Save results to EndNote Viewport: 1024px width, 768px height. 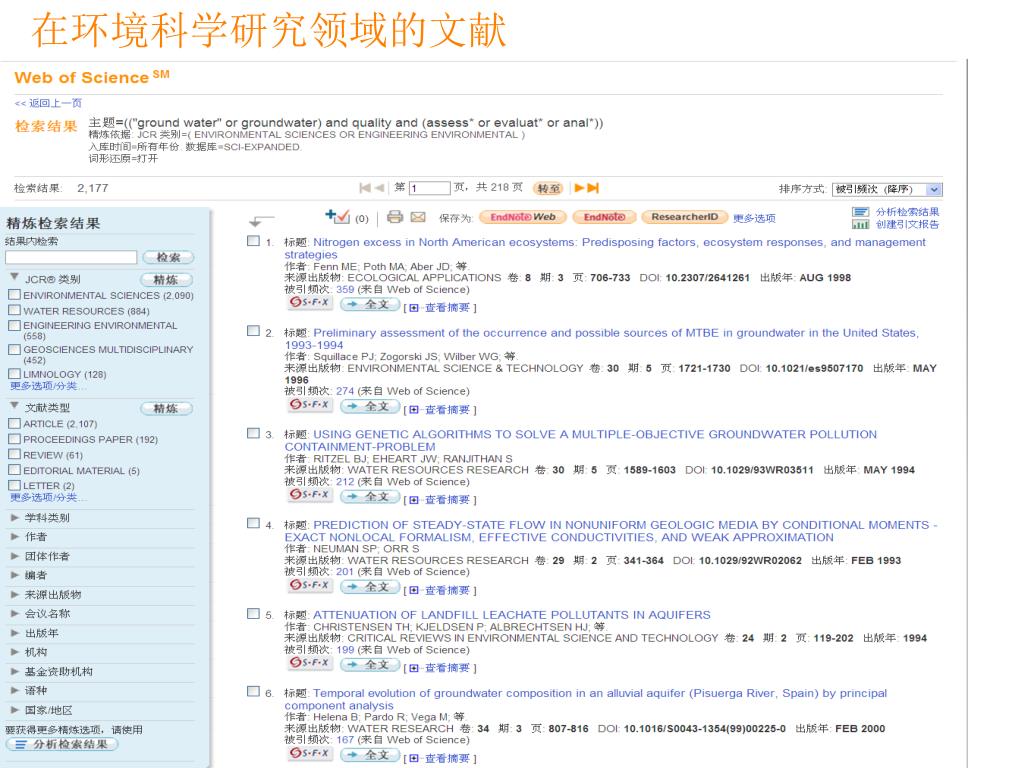coord(603,217)
